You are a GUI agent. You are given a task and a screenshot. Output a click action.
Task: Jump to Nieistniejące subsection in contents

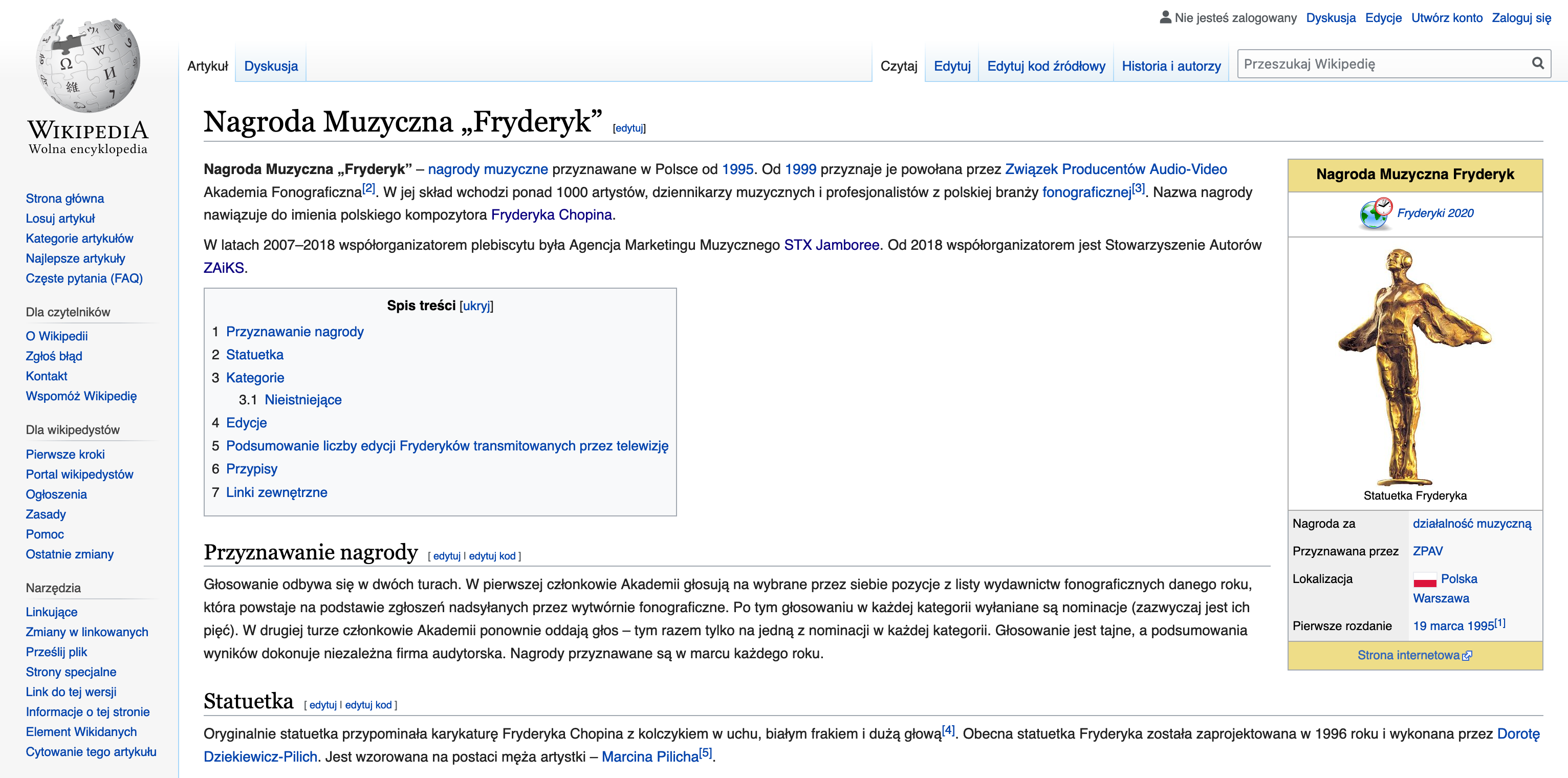[x=302, y=400]
